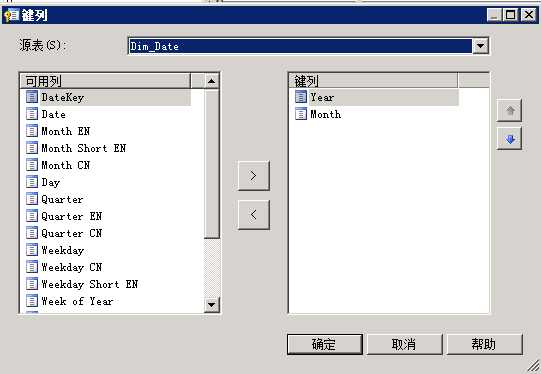Viewport: 541px width, 374px height.
Task: Click scroll down arrow of available columns
Action: click(x=212, y=305)
